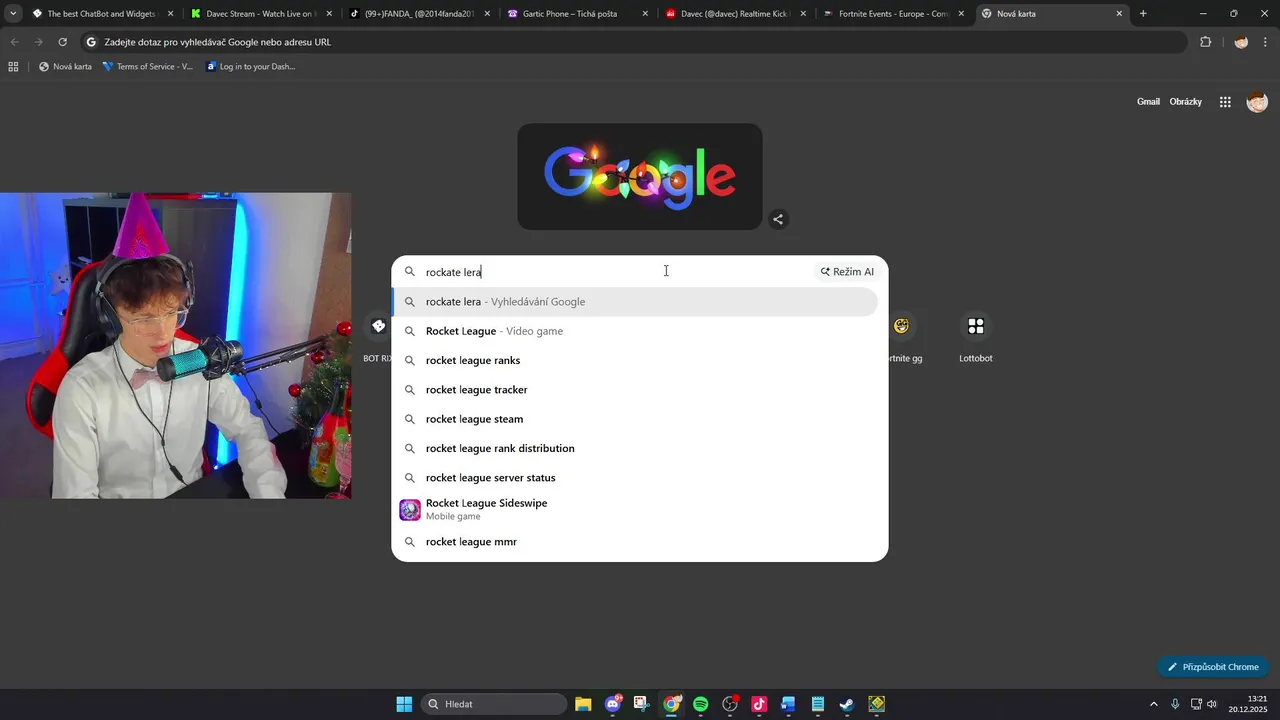Click Přizpůsobit Chrome customize button

pos(1213,667)
